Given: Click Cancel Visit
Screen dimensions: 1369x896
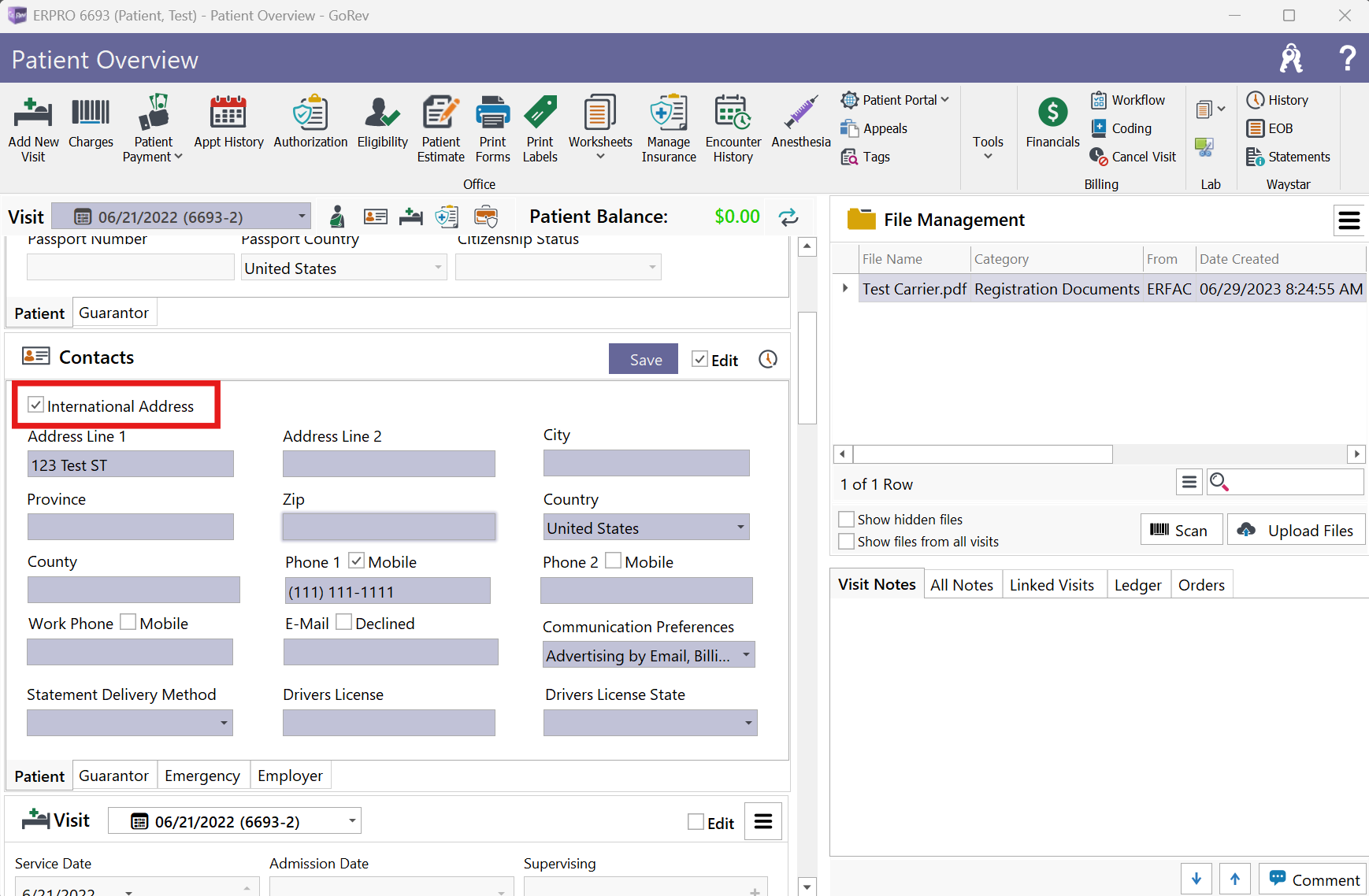Looking at the screenshot, I should point(1133,157).
